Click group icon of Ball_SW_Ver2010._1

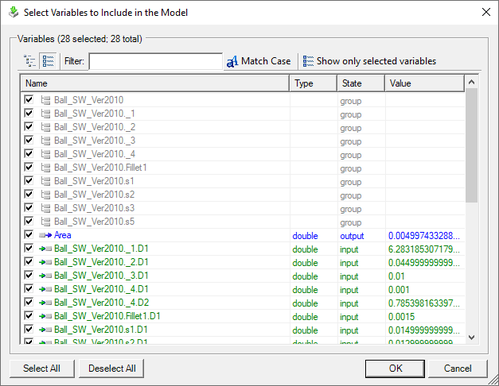point(45,114)
